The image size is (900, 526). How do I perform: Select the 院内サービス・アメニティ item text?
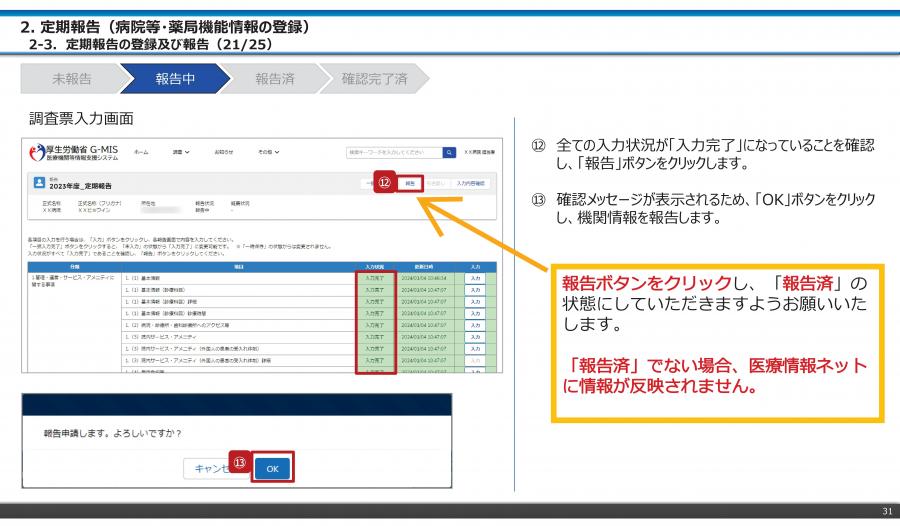tap(161, 337)
